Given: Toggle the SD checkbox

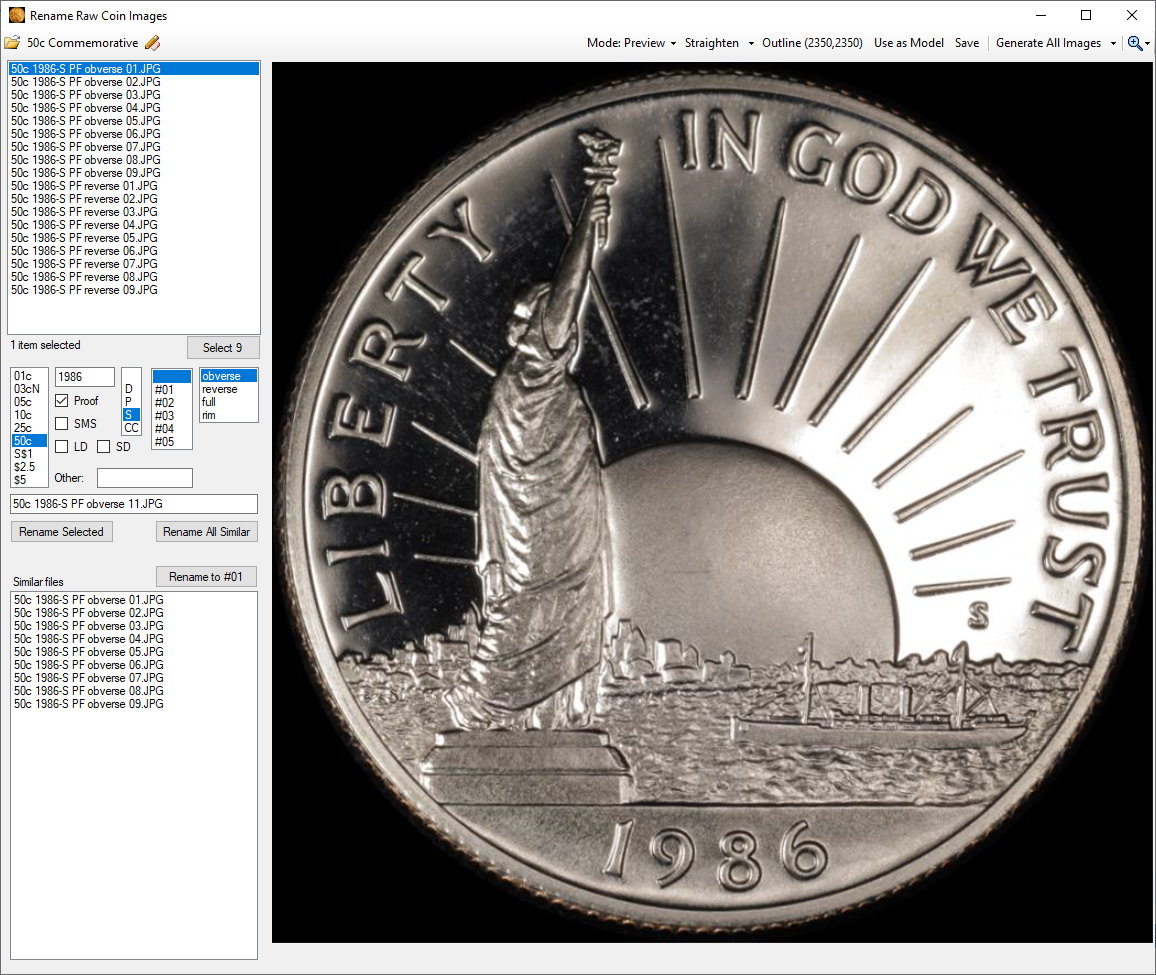Looking at the screenshot, I should point(103,447).
